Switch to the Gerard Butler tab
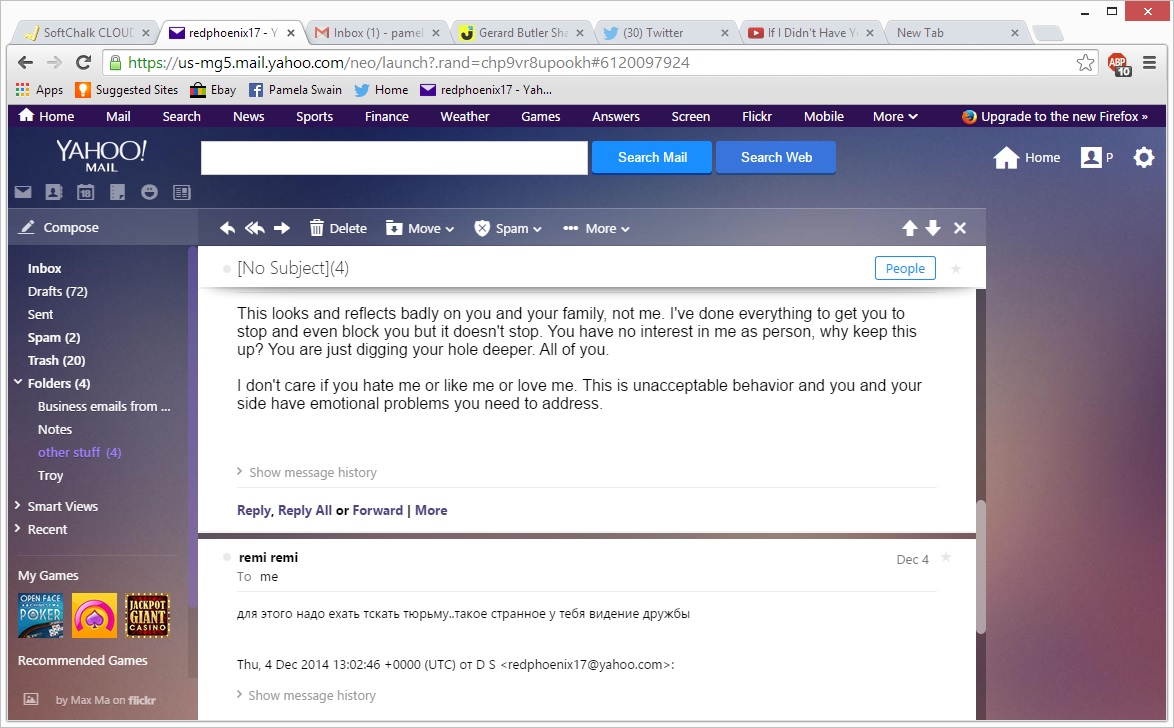 click(x=522, y=33)
